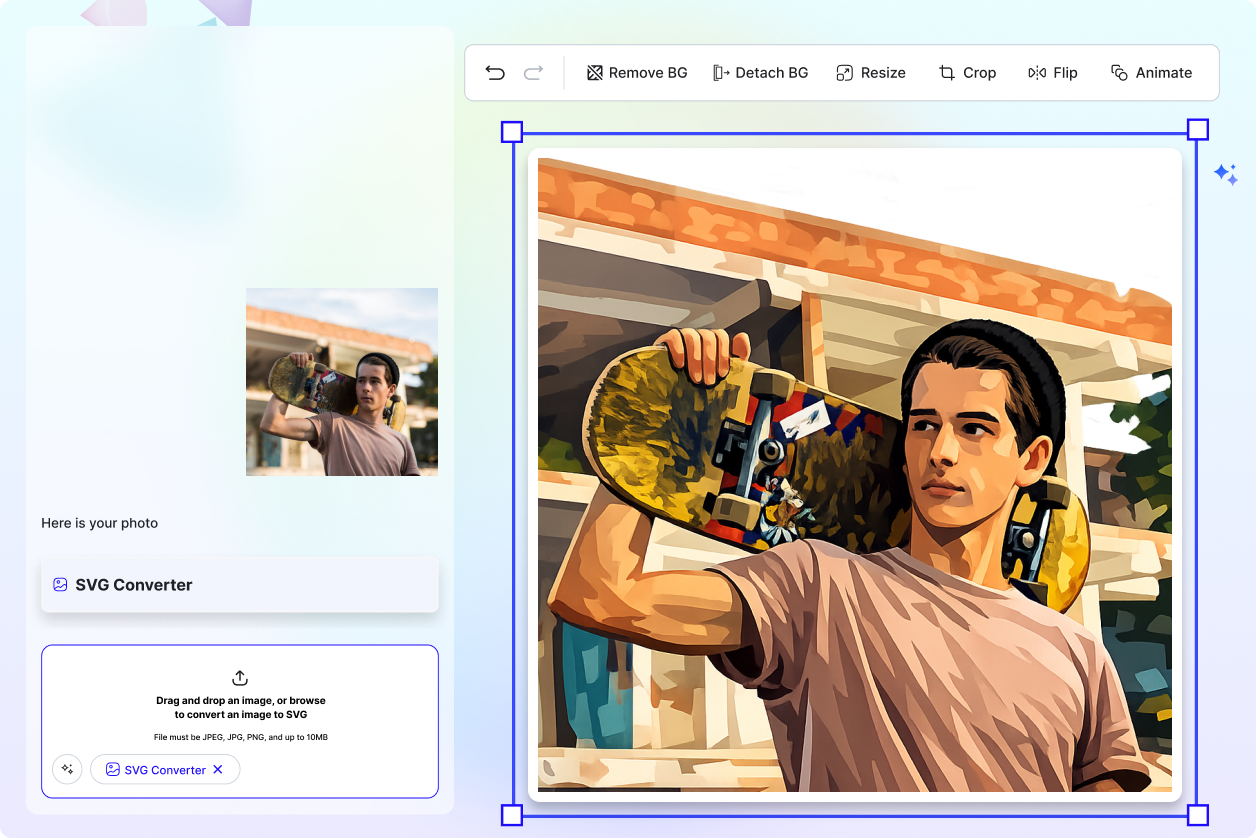The image size is (1256, 838).
Task: Select the Remove BG tool
Action: point(636,72)
